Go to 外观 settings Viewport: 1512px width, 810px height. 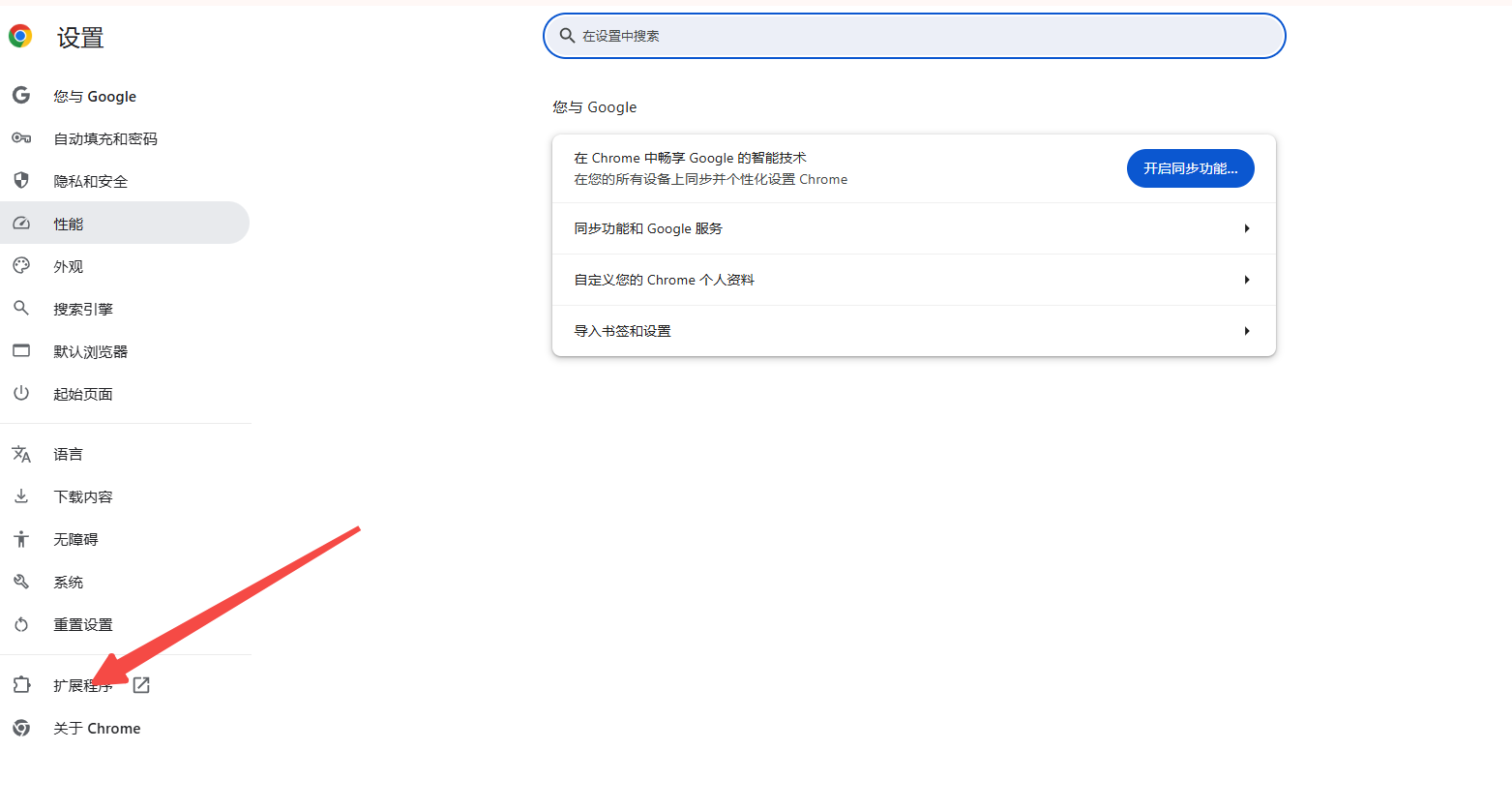click(x=125, y=266)
